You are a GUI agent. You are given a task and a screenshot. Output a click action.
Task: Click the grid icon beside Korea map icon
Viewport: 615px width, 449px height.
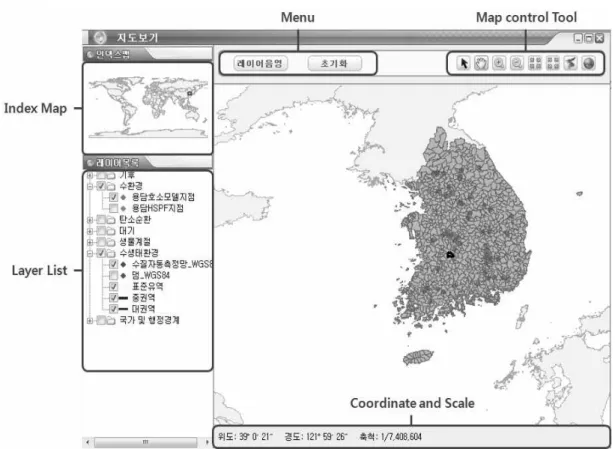click(553, 63)
